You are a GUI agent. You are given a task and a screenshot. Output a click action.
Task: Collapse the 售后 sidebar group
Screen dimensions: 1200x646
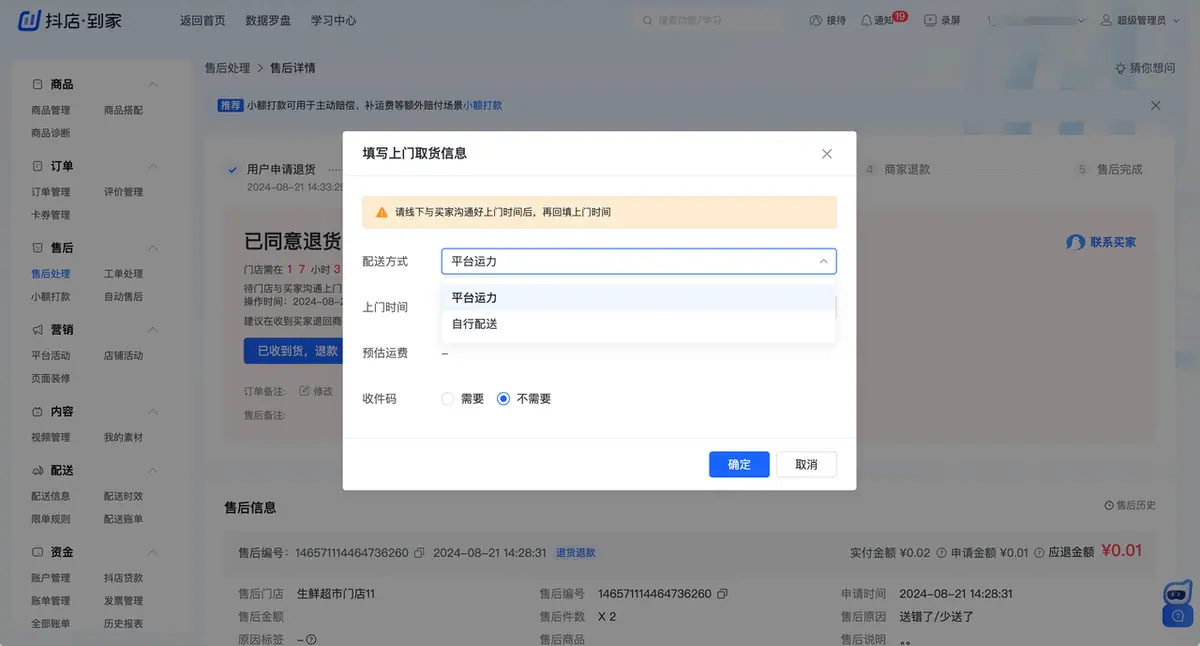[x=153, y=248]
